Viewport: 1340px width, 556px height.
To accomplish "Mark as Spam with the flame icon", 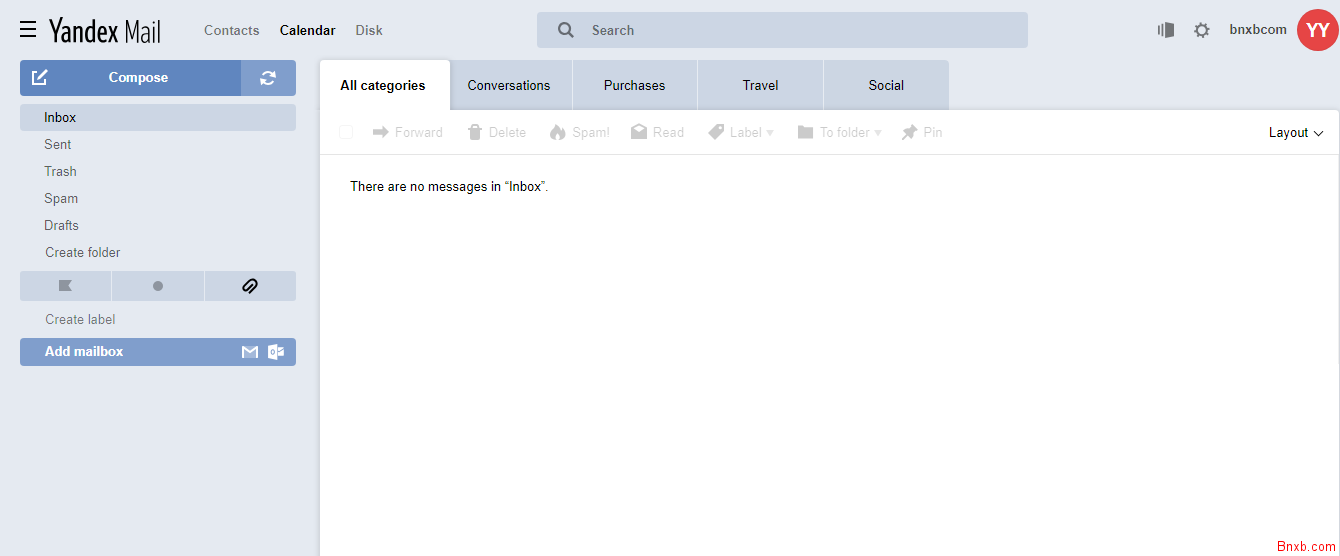I will (x=558, y=132).
